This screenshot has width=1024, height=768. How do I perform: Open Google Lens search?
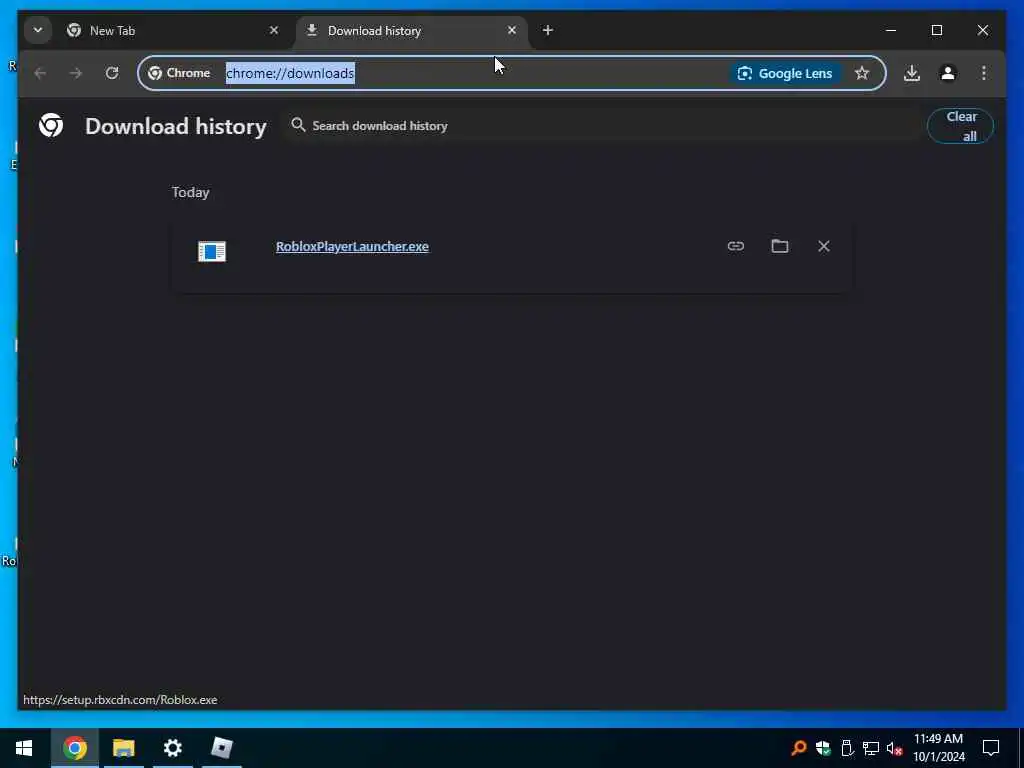pos(784,73)
